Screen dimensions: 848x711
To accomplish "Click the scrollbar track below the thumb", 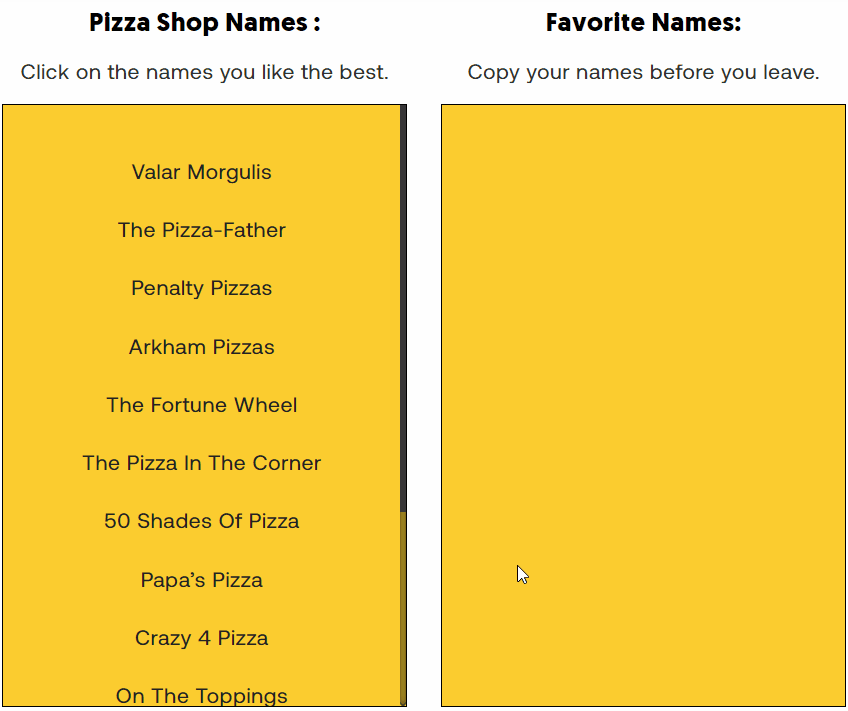I will (402, 610).
